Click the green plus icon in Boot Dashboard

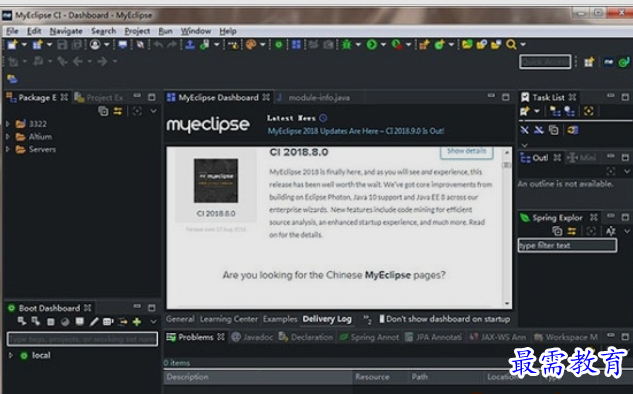tap(137, 322)
